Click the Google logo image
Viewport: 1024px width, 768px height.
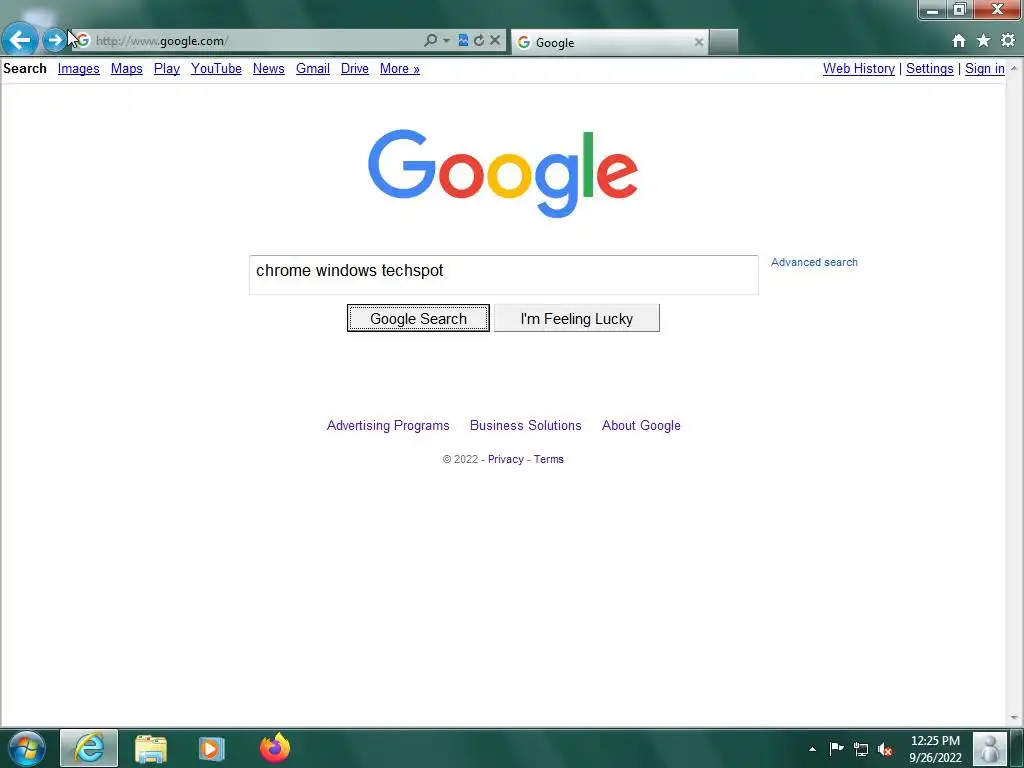(x=503, y=173)
